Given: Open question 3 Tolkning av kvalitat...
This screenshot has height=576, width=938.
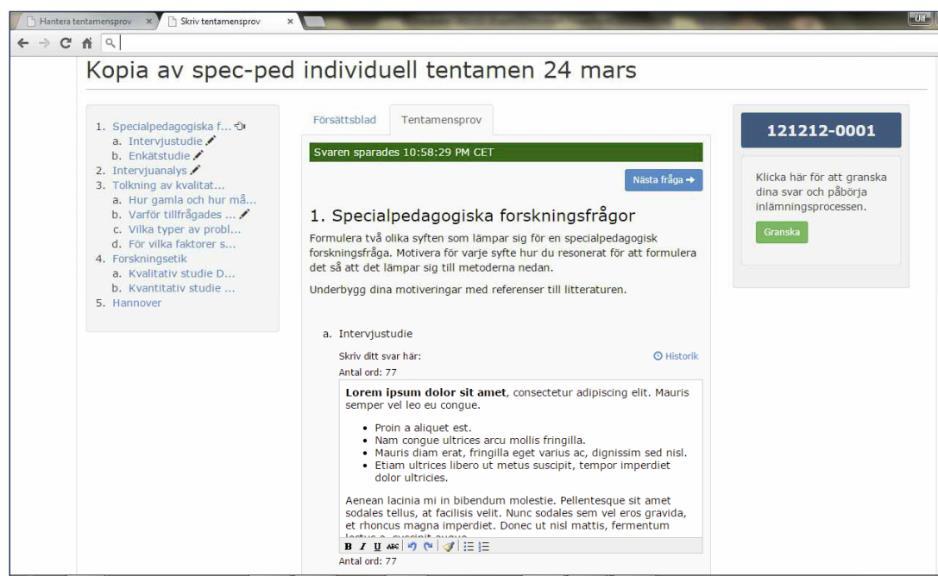Looking at the screenshot, I should coord(168,185).
